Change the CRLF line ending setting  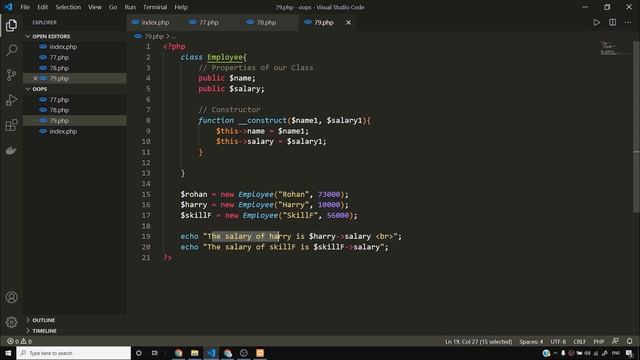point(579,341)
